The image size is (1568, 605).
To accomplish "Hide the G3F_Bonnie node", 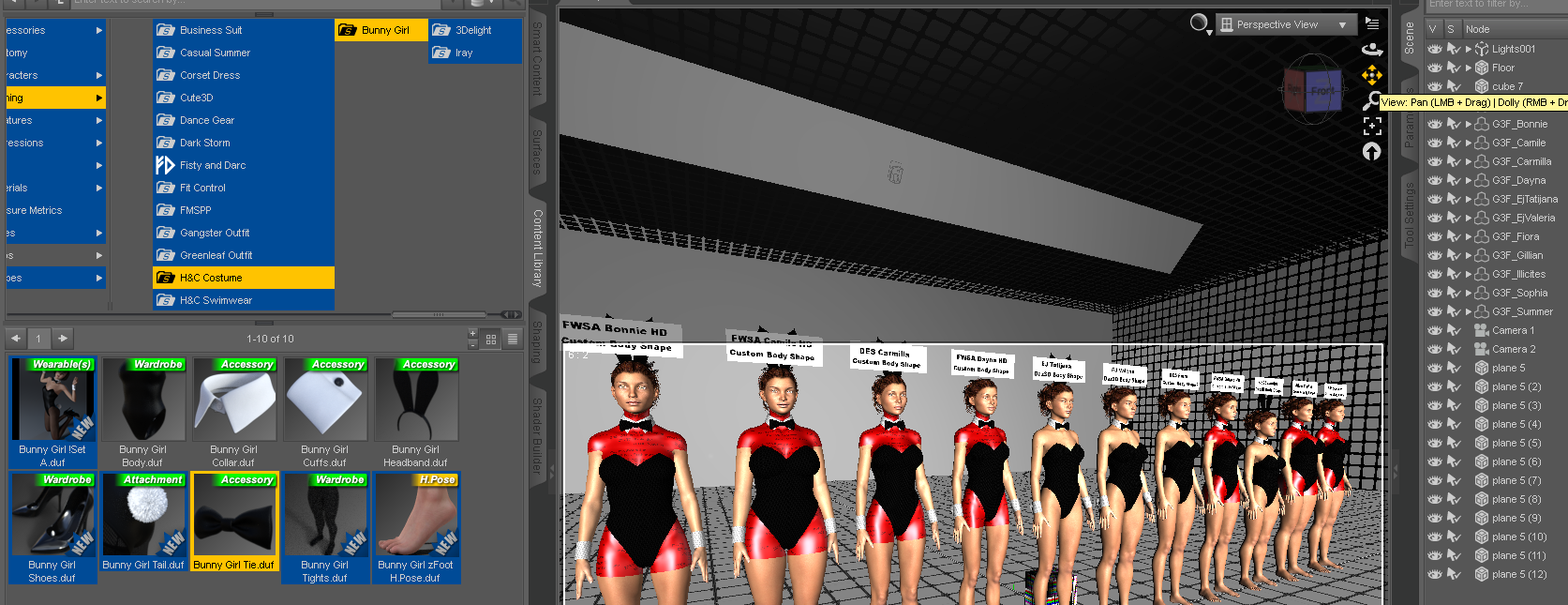I will tap(1435, 124).
